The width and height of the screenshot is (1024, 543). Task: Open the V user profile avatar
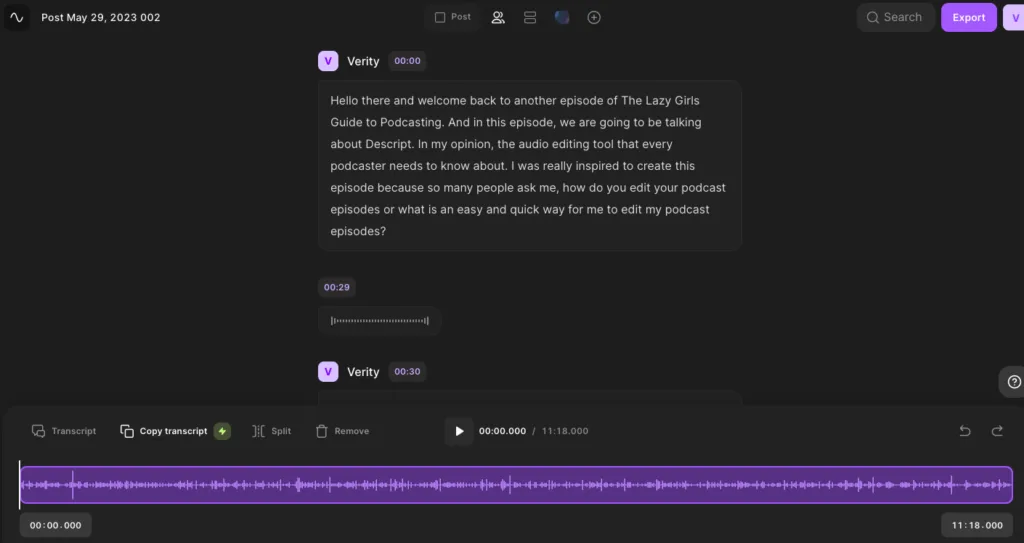(x=1014, y=18)
